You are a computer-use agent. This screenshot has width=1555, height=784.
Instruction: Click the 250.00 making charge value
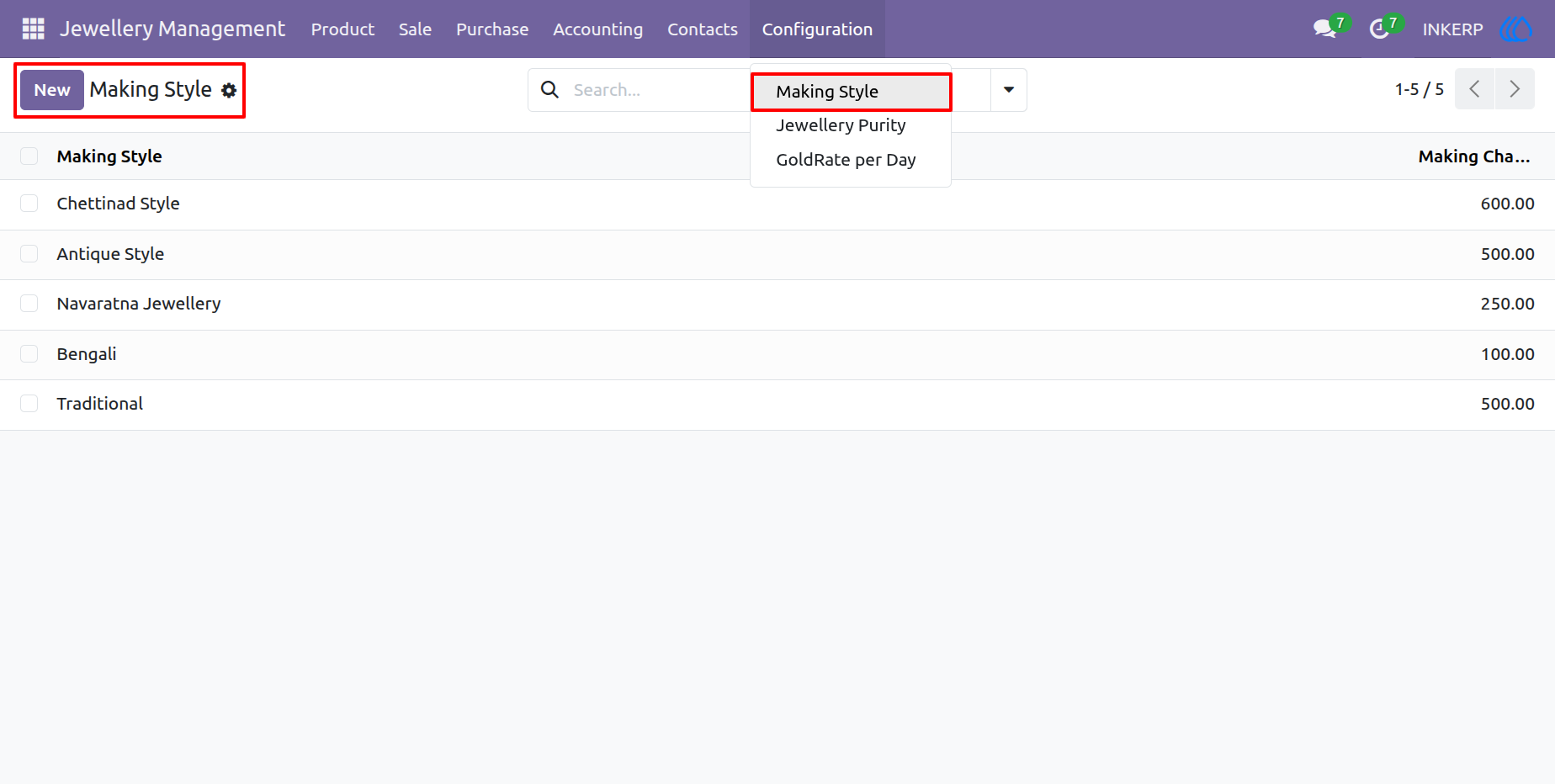point(1507,304)
